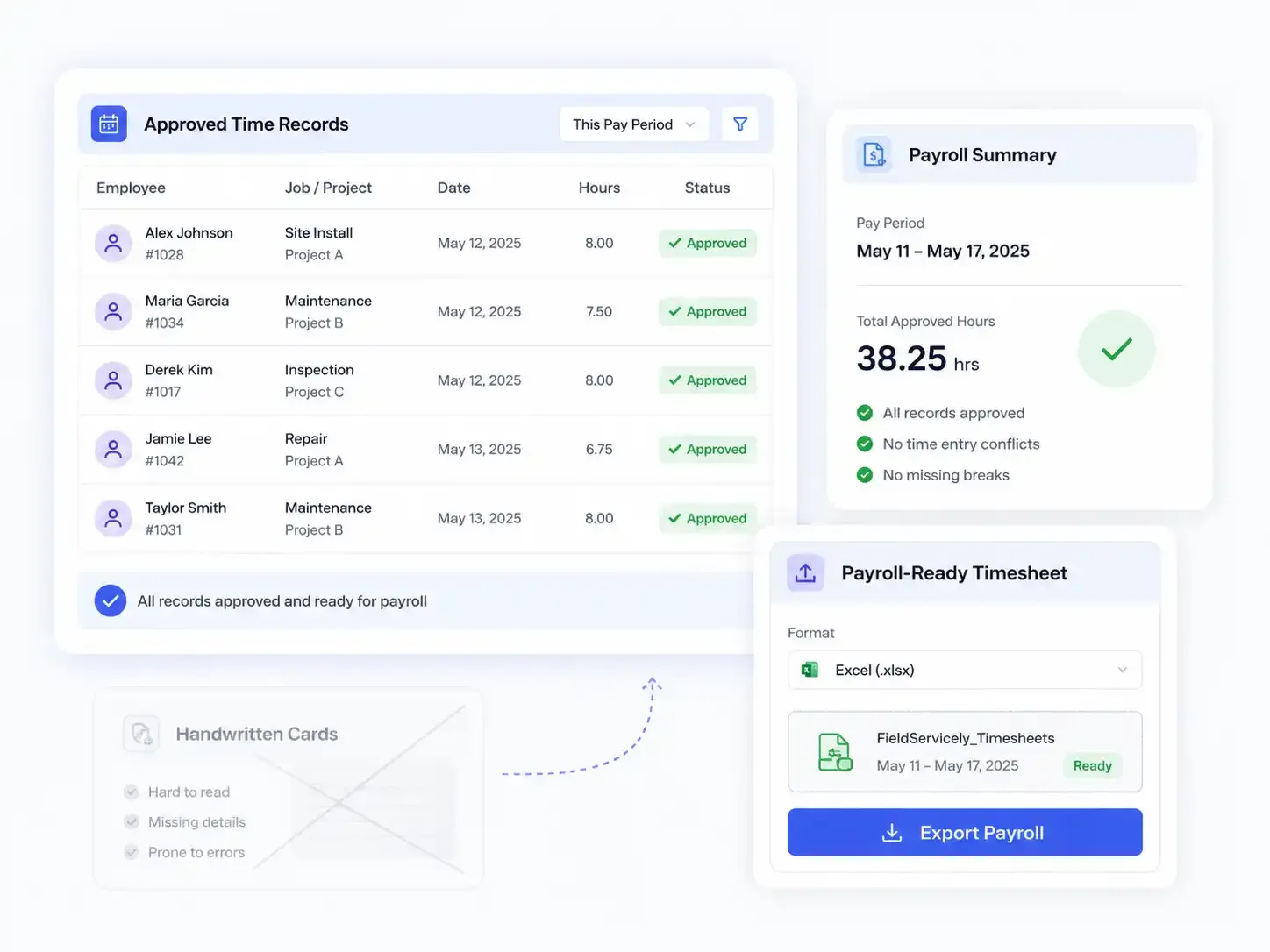1270x952 pixels.
Task: Click the Handwritten Cards document icon
Action: [x=141, y=734]
